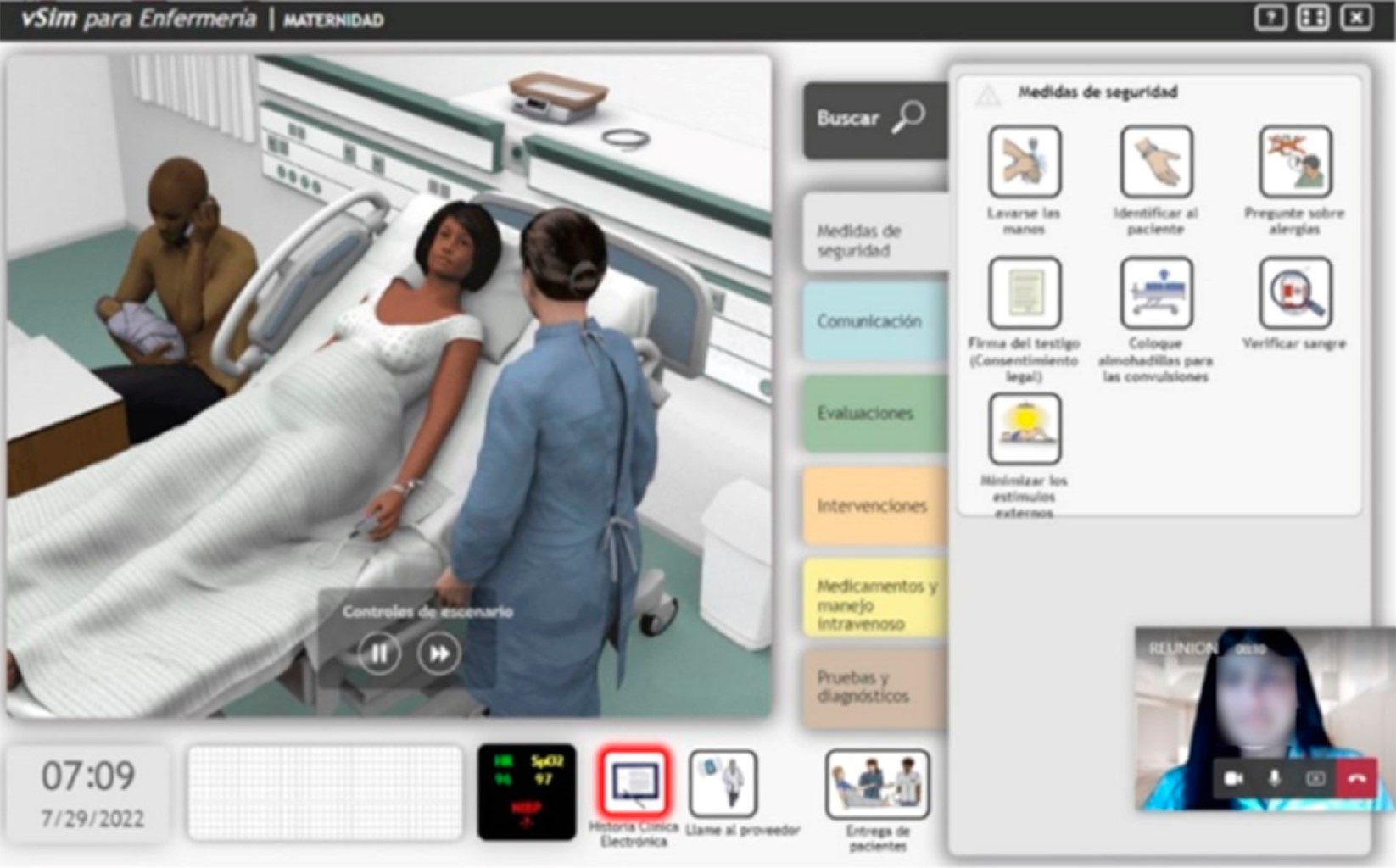1396x868 pixels.
Task: Open Entrega de pacientes
Action: click(x=877, y=784)
